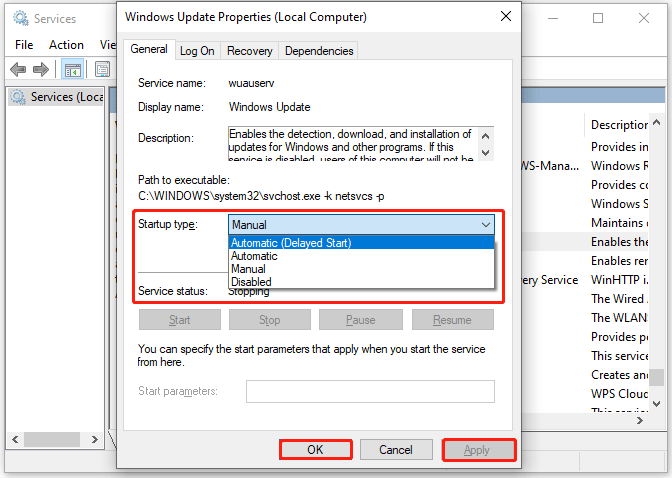This screenshot has height=478, width=672.
Task: Open the Action menu in Services
Action: pyautogui.click(x=66, y=45)
